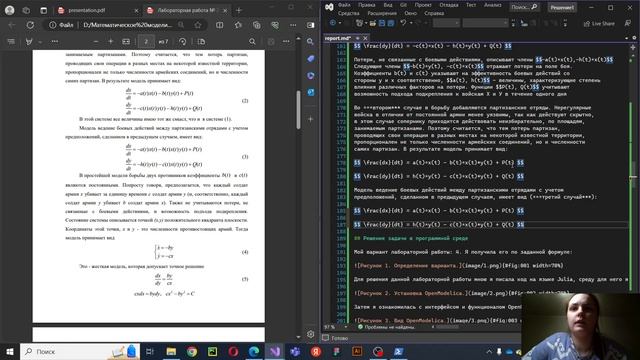The width and height of the screenshot is (640, 360).
Task: Open the Вид menu
Action: [388, 5]
